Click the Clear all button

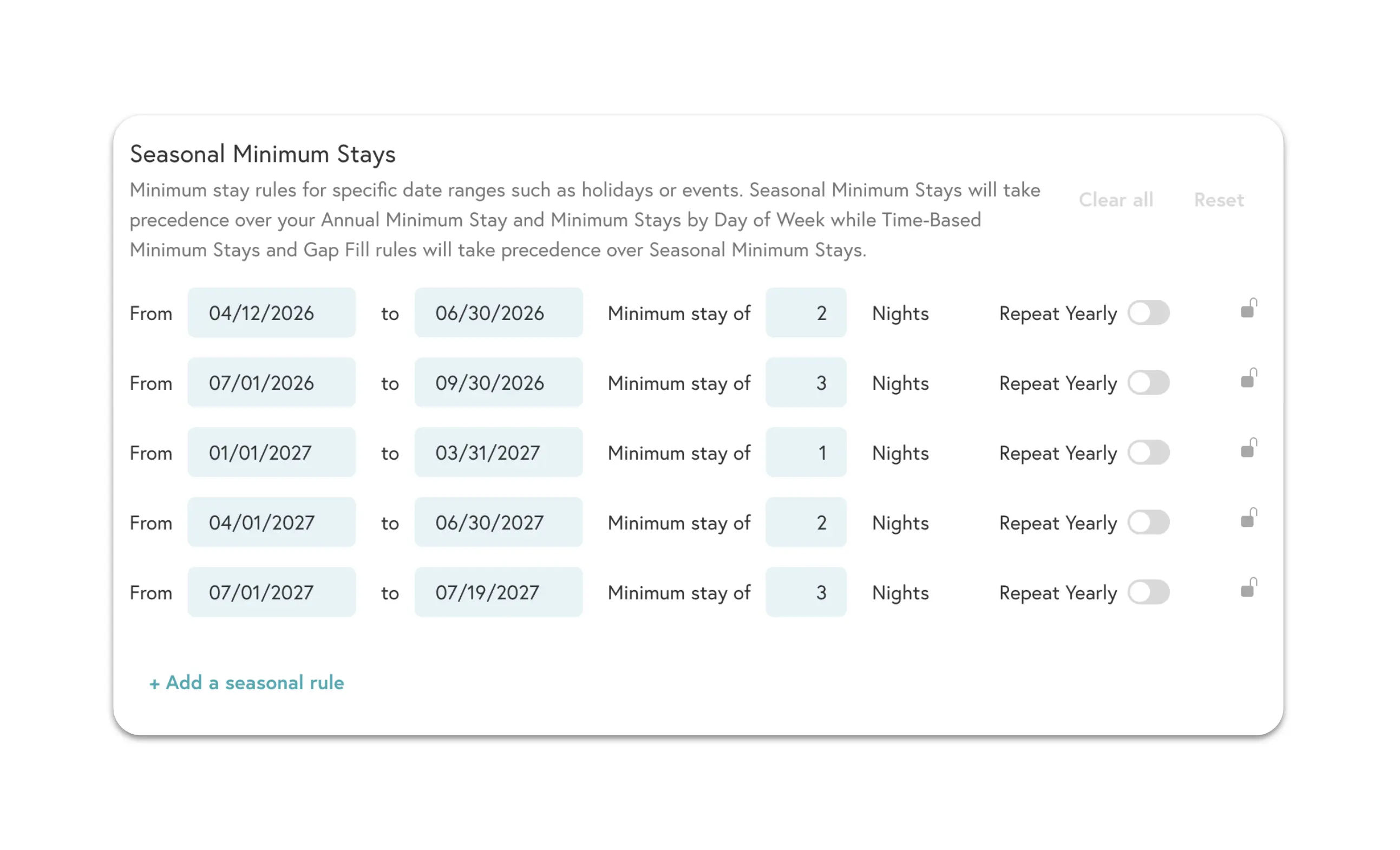[x=1116, y=200]
